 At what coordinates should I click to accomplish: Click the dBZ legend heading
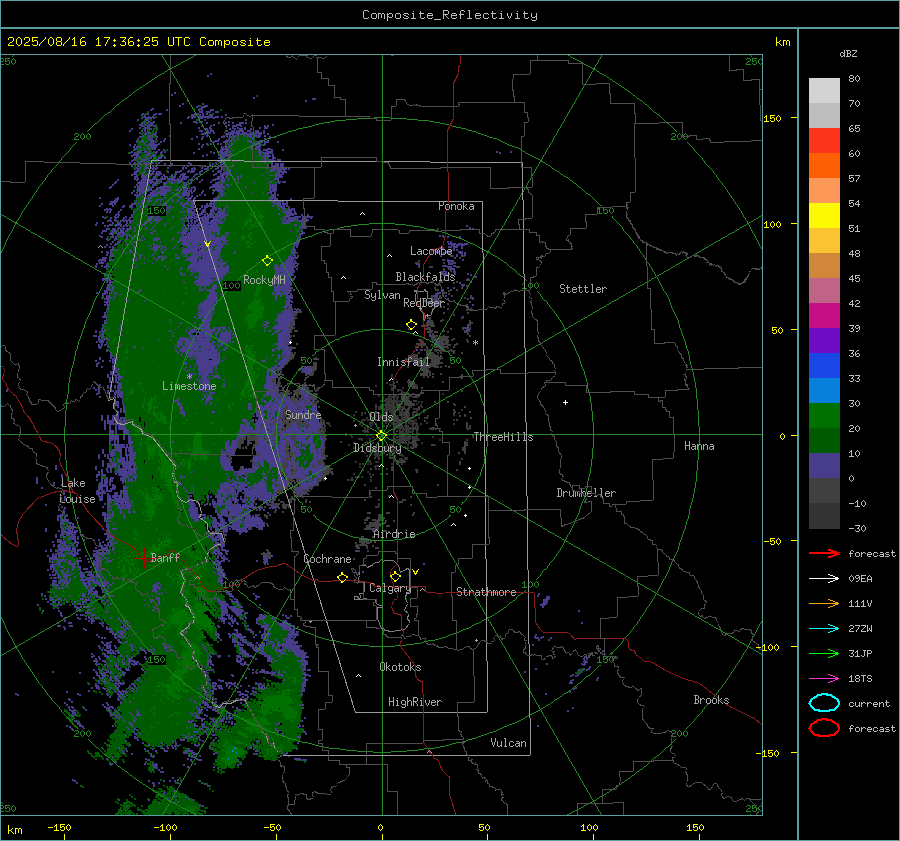click(848, 53)
